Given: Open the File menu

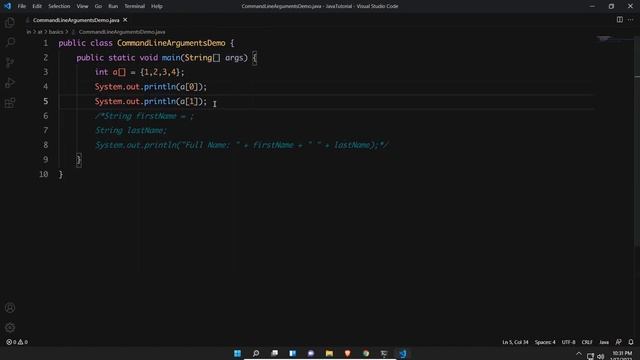Looking at the screenshot, I should 22,6.
